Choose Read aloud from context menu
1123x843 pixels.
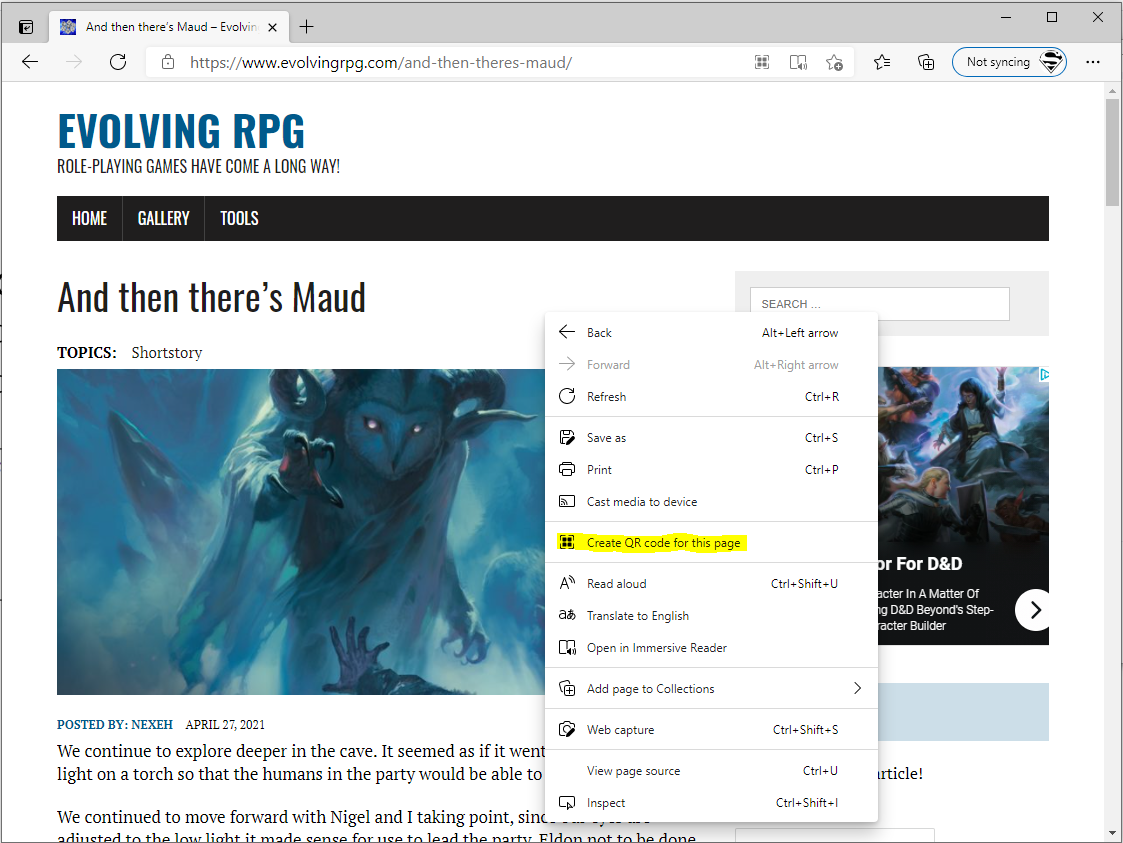[x=711, y=584]
